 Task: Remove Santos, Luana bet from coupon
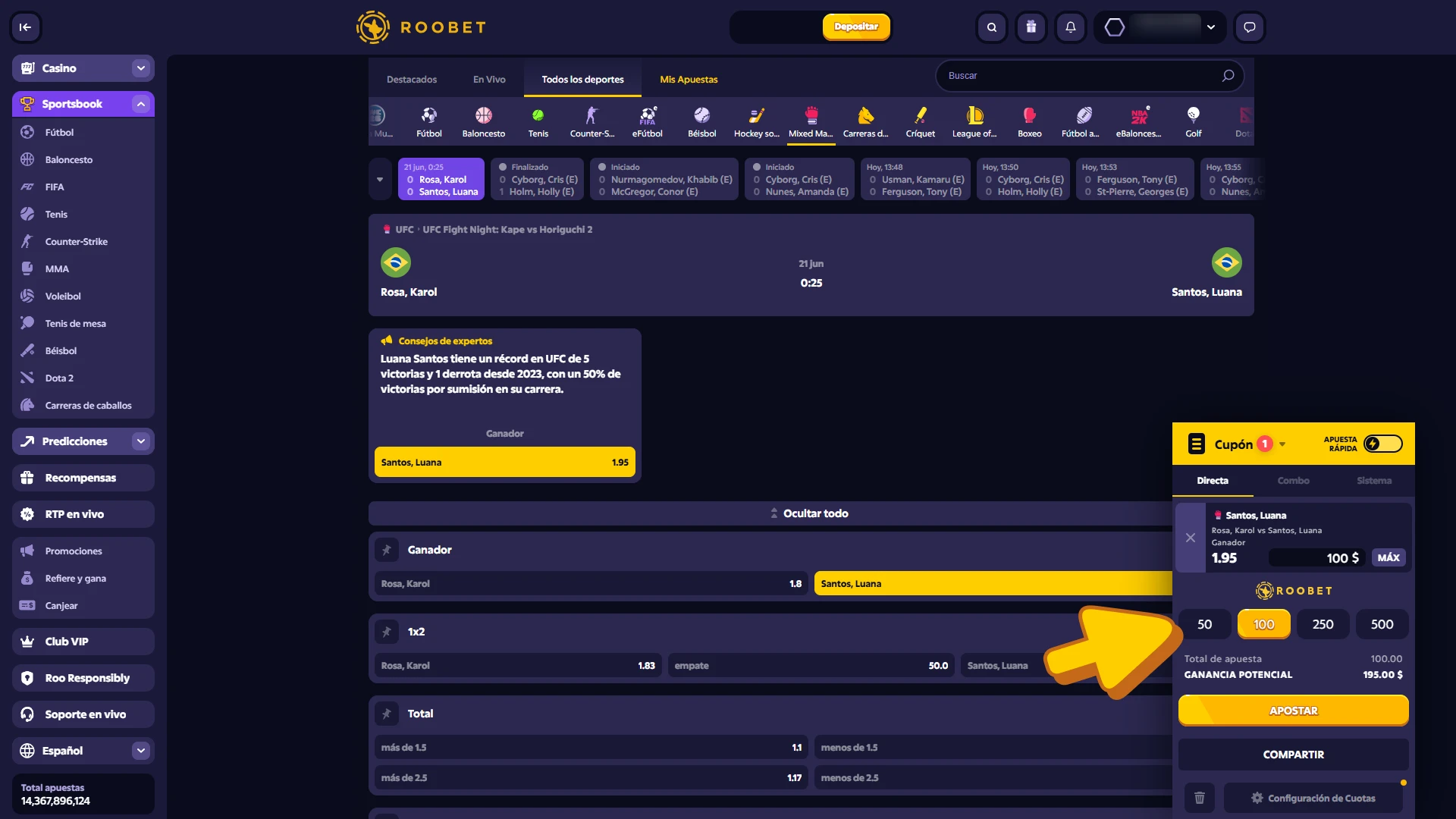click(x=1191, y=538)
